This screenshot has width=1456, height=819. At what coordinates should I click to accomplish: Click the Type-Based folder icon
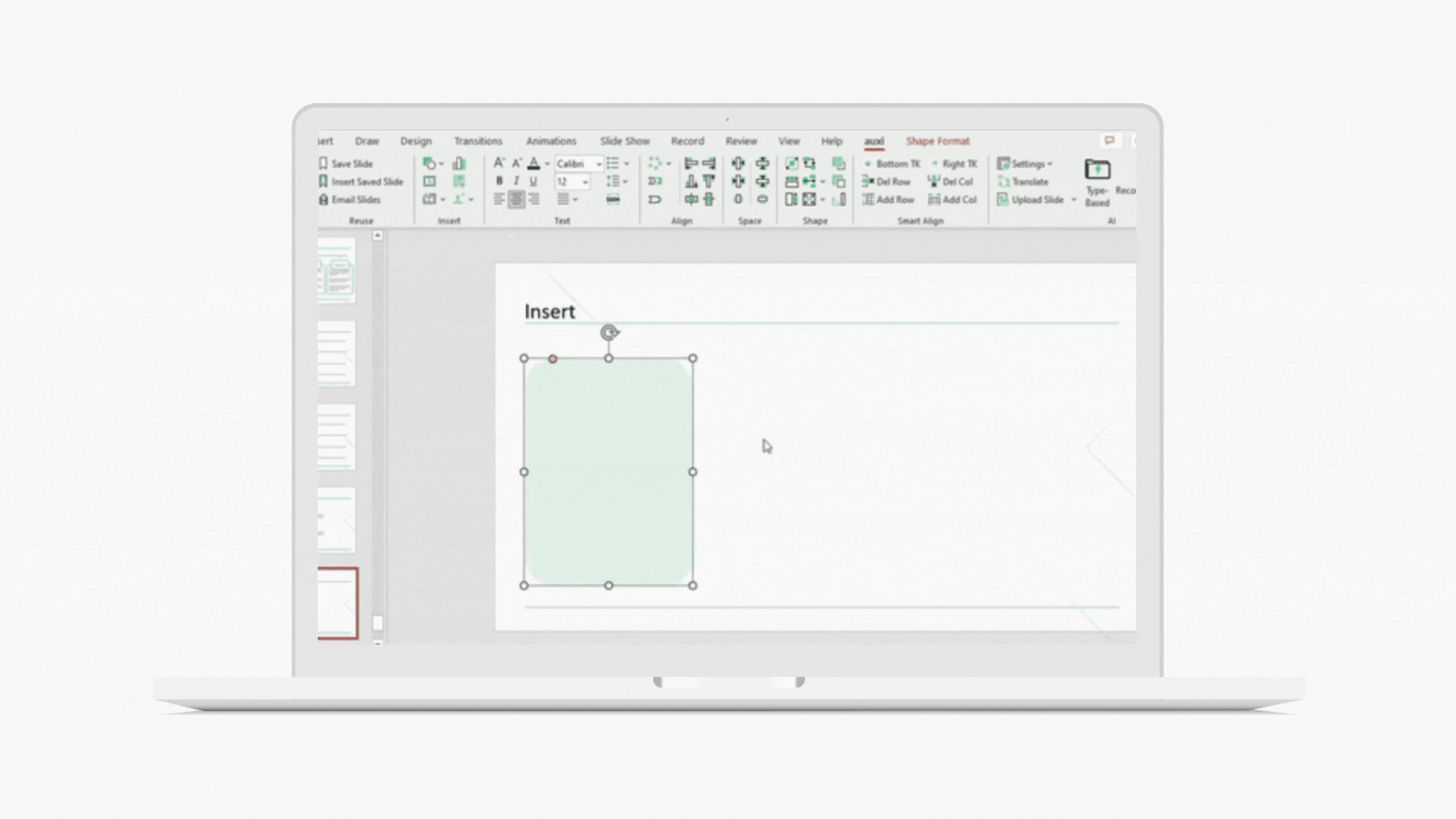pos(1097,169)
